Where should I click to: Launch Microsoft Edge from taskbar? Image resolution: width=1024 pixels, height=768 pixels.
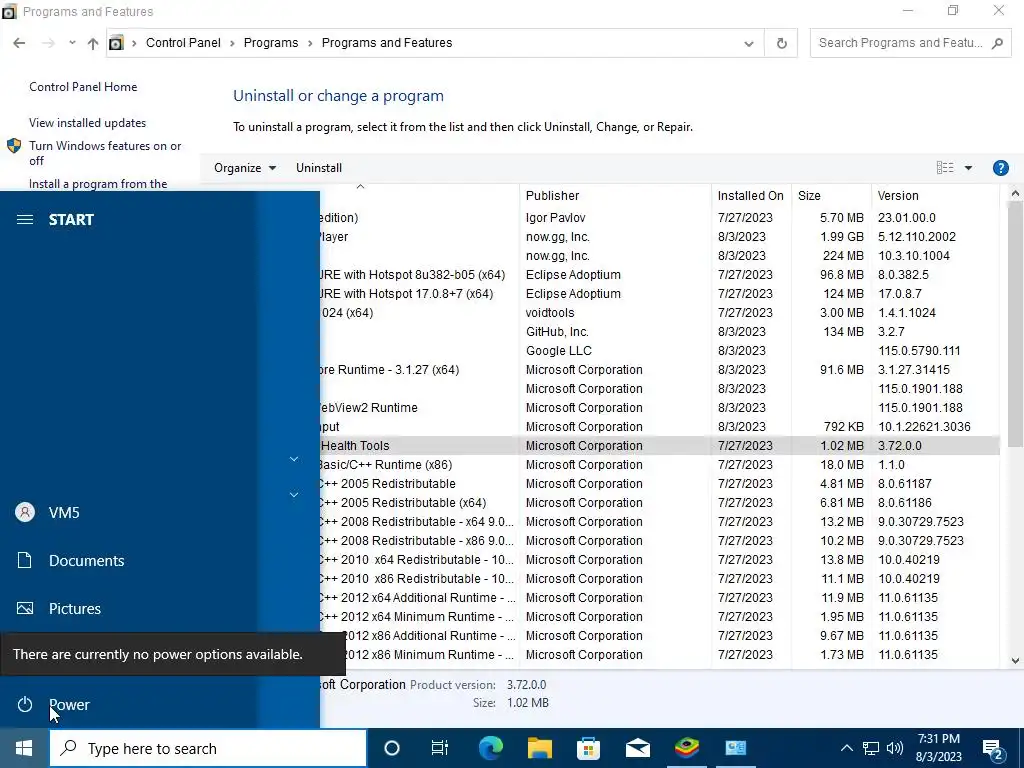pyautogui.click(x=490, y=748)
